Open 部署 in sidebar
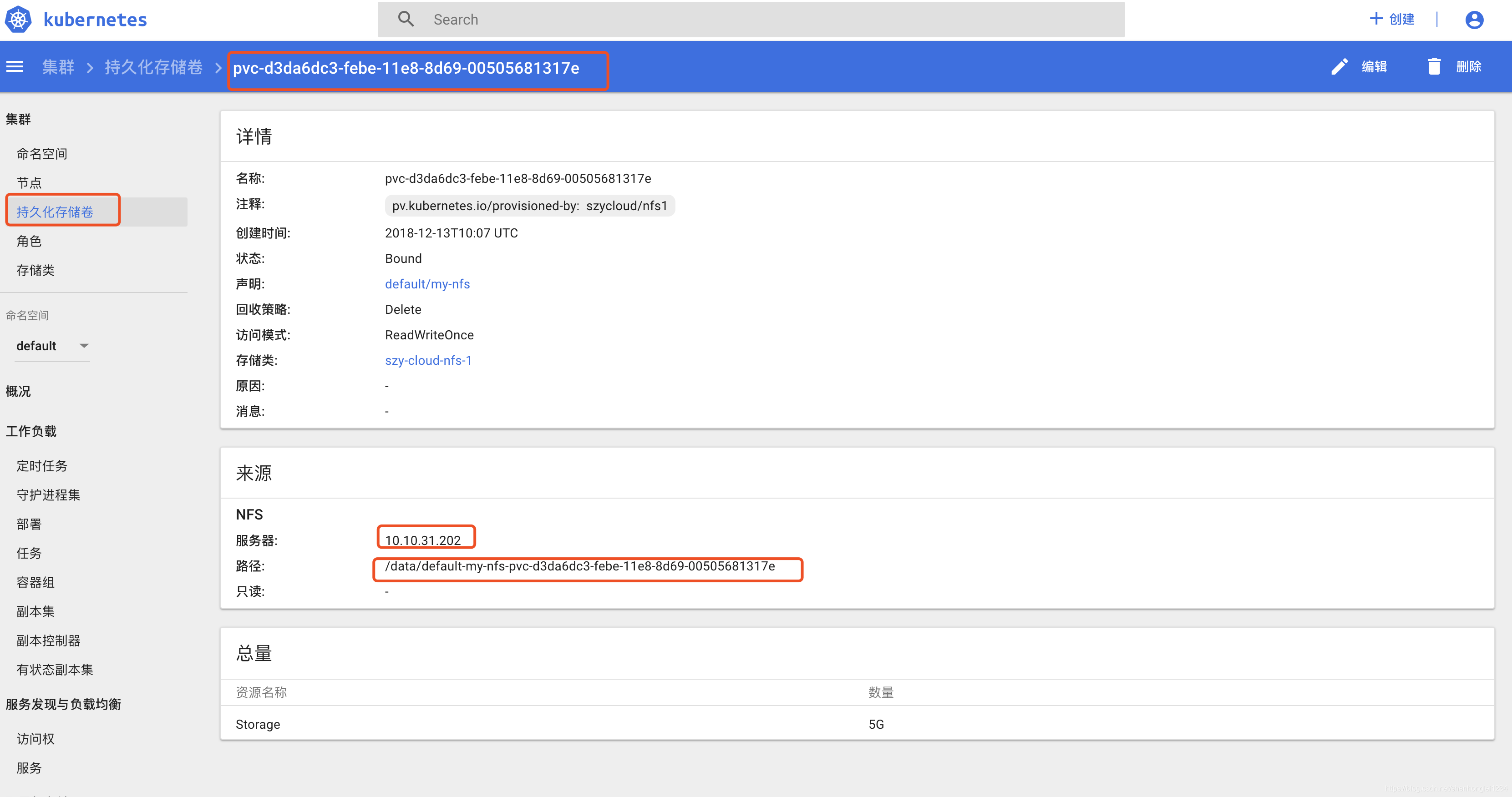 coord(29,525)
